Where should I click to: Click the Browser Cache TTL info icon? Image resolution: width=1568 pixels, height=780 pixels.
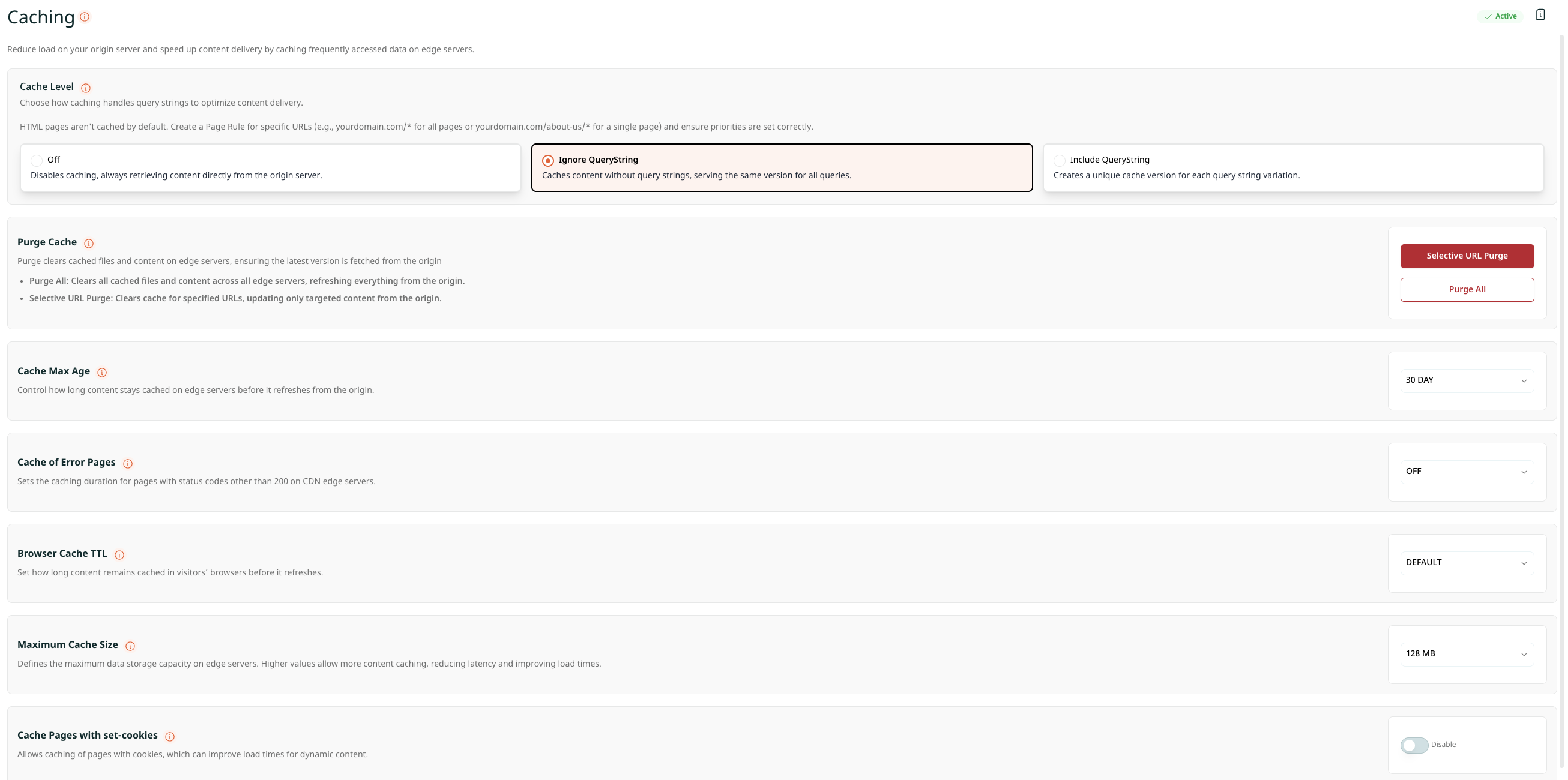[x=119, y=555]
